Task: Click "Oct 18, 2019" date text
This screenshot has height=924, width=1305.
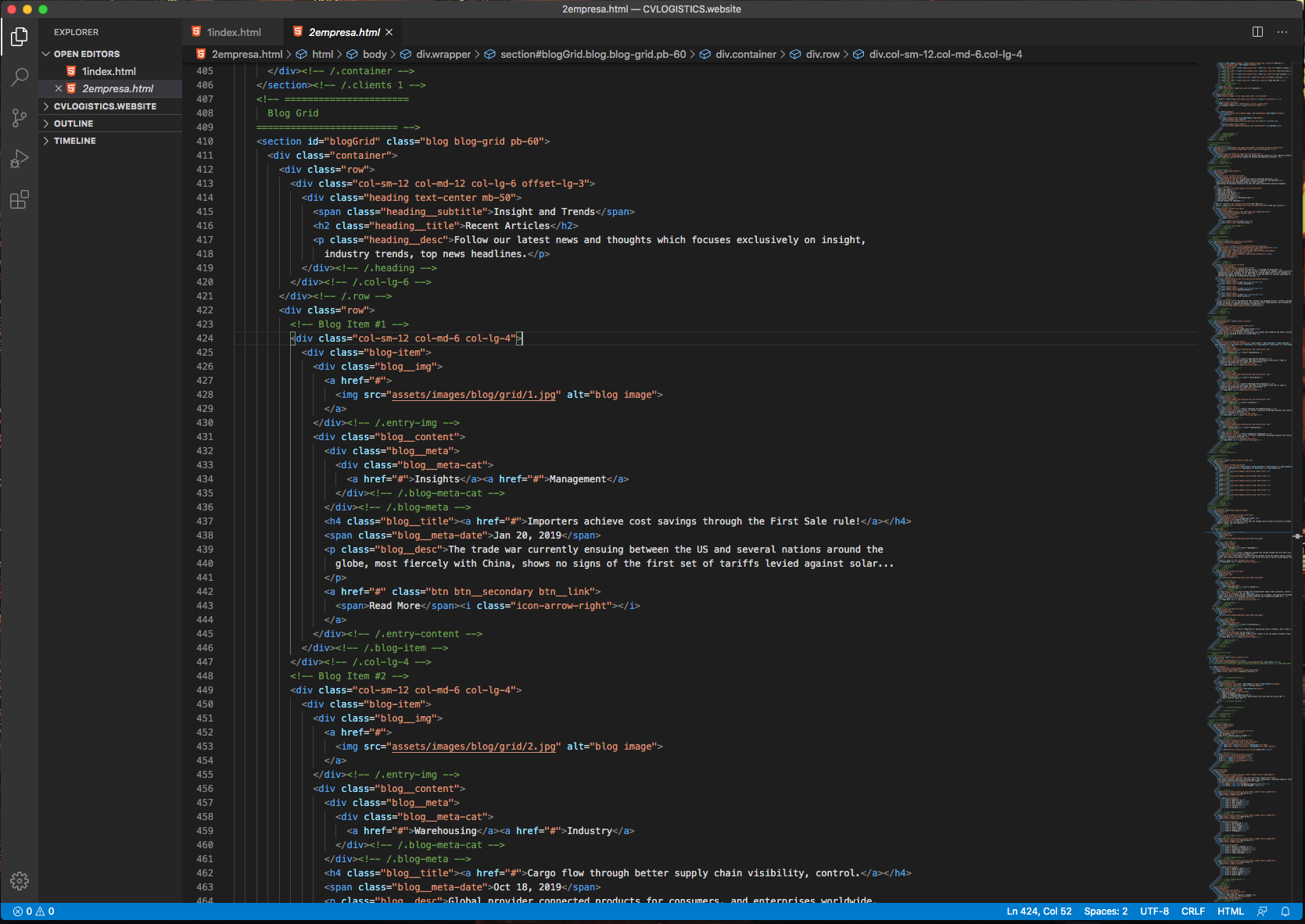Action: click(527, 887)
